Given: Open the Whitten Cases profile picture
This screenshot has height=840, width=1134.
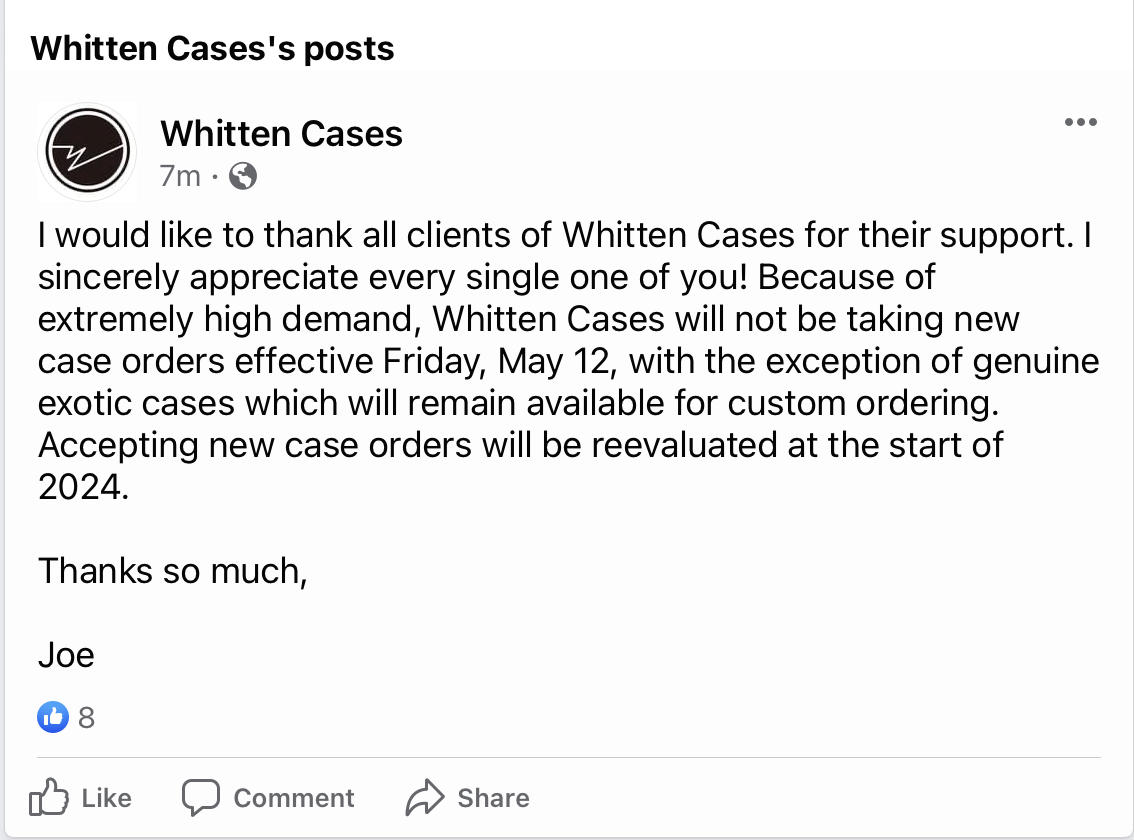Looking at the screenshot, I should click(87, 151).
